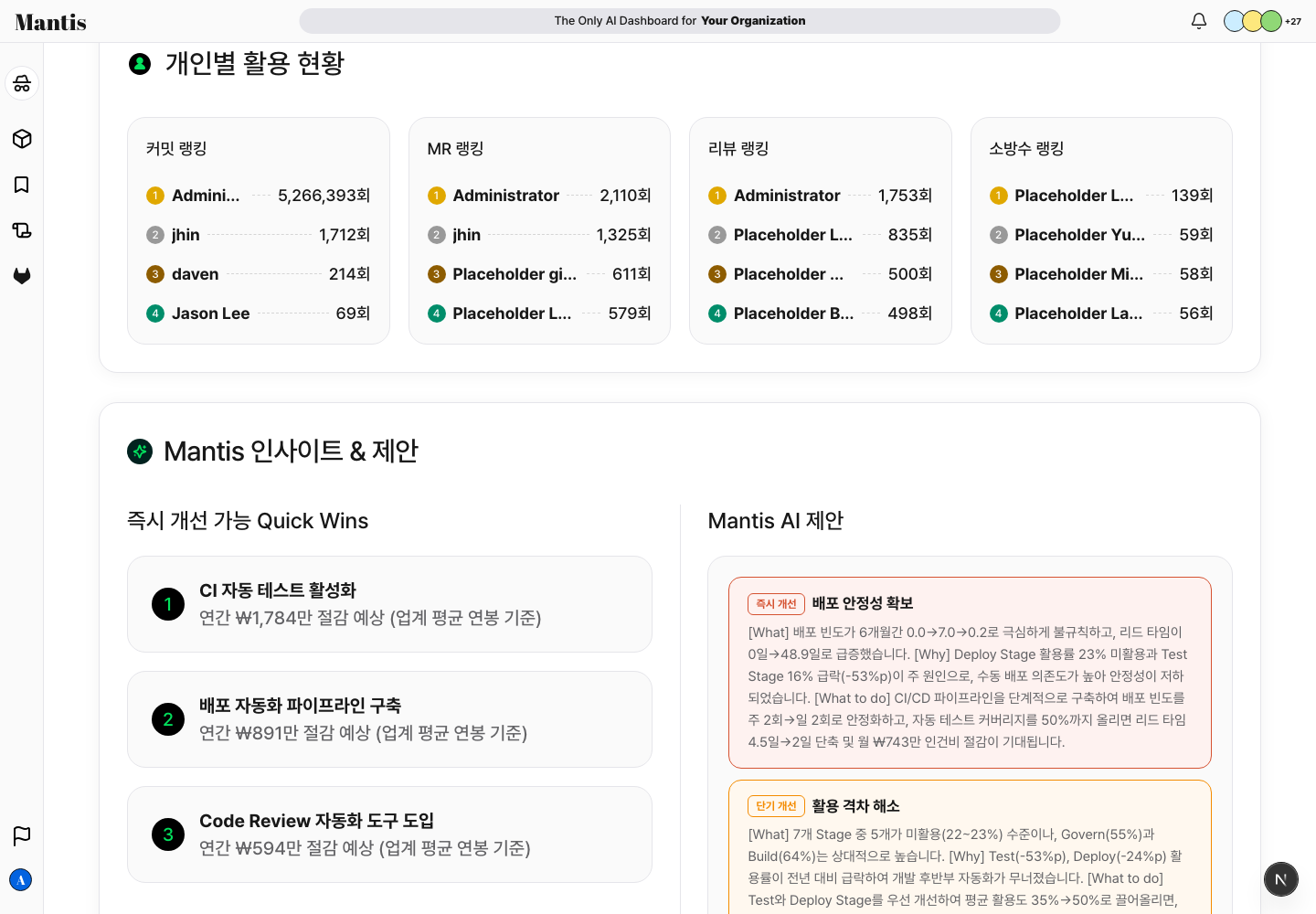Click the Mantis logo
The height and width of the screenshot is (914, 1316).
(x=51, y=22)
